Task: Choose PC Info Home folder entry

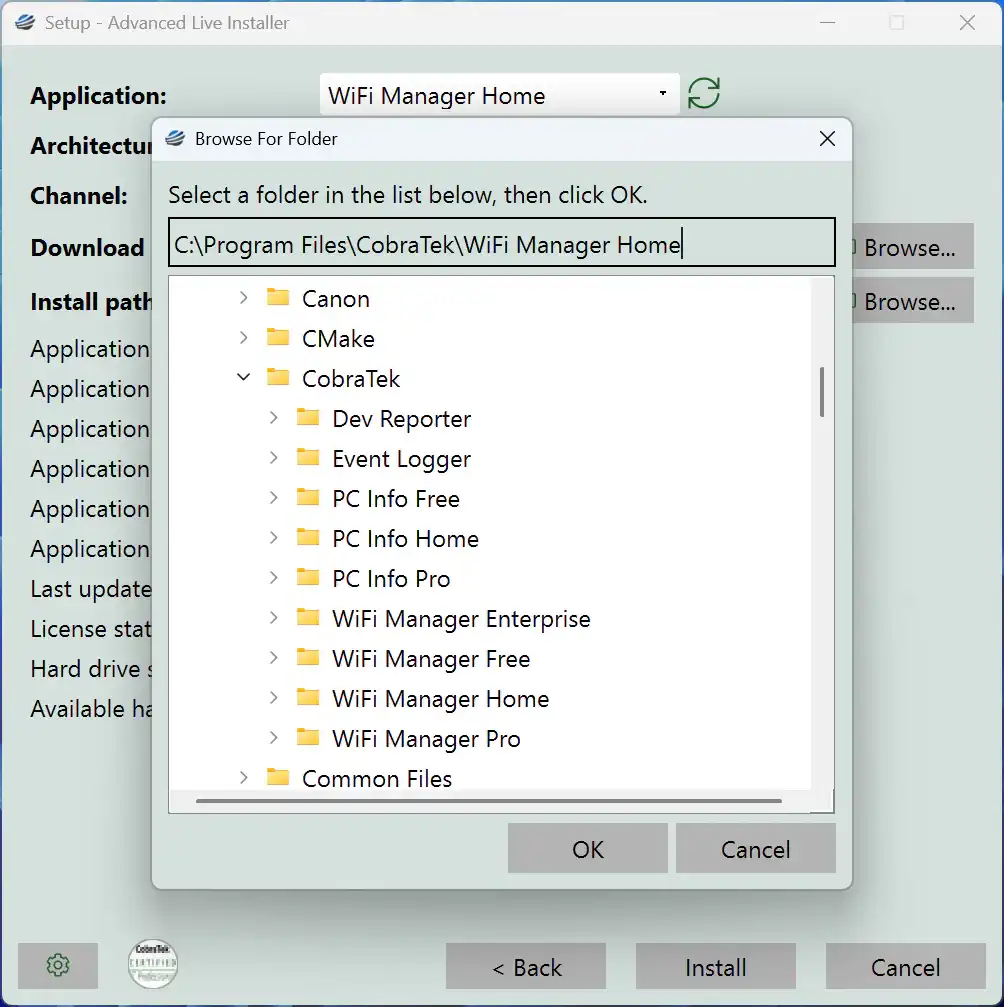Action: tap(405, 539)
